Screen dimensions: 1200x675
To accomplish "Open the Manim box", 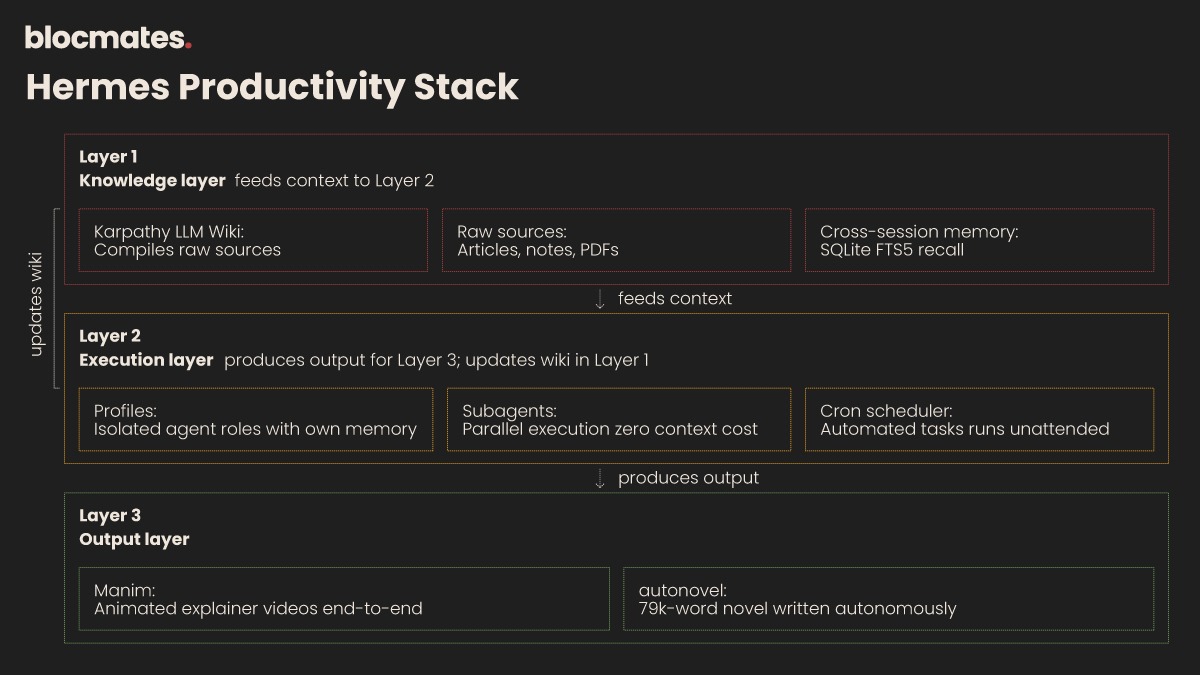I will 344,599.
